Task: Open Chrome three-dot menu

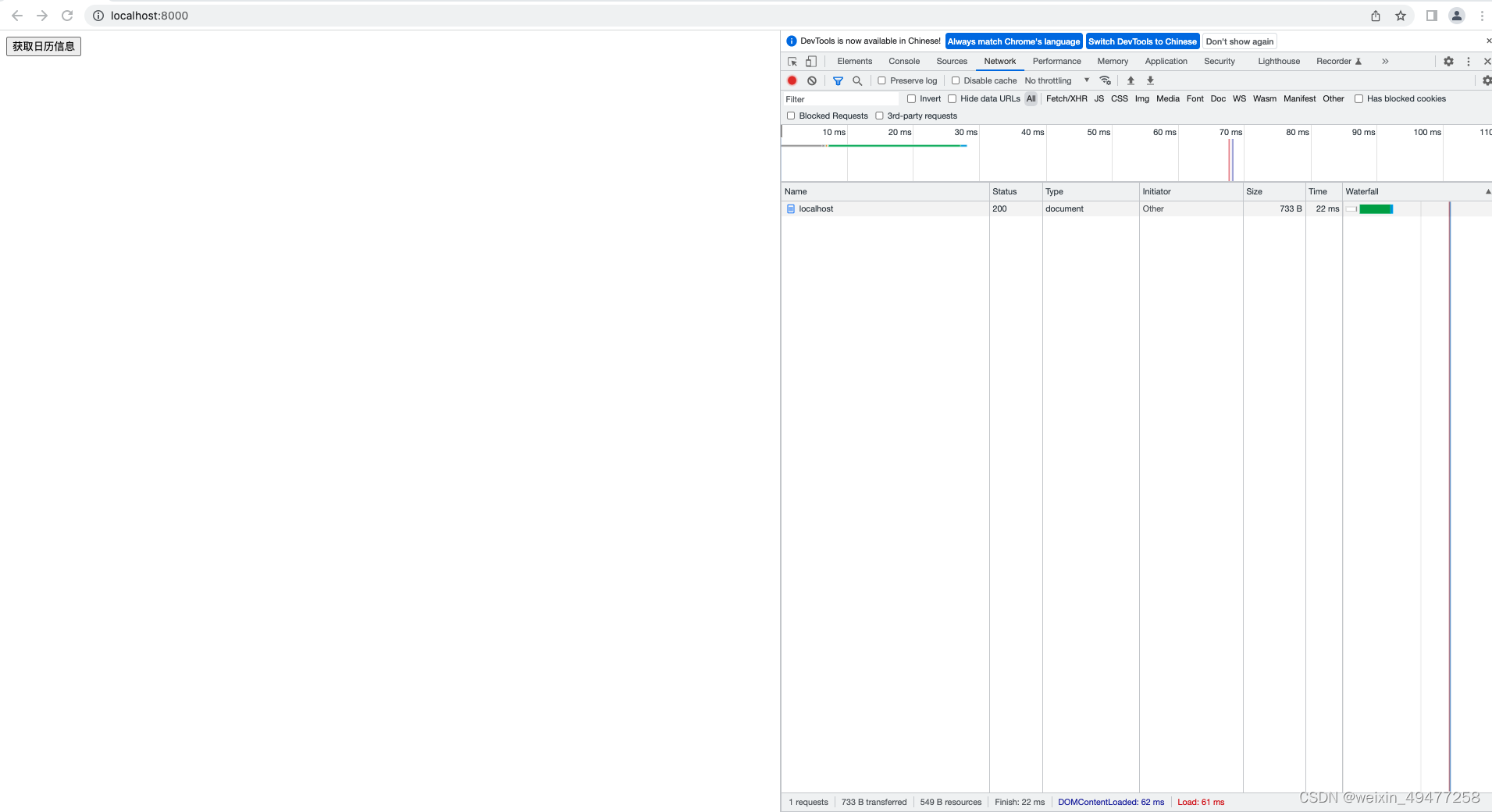Action: 1482,16
